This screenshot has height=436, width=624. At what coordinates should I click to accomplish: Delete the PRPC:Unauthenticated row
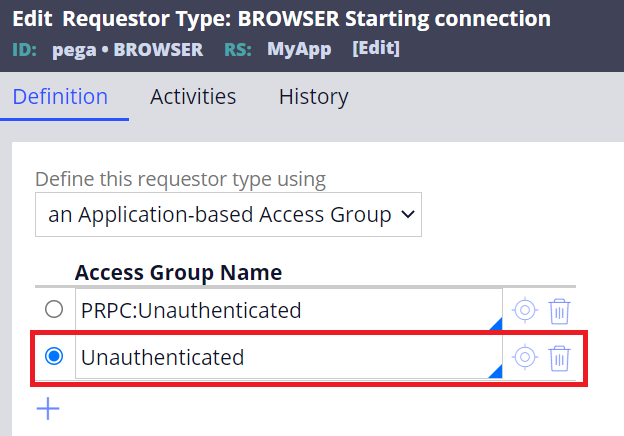(x=559, y=311)
